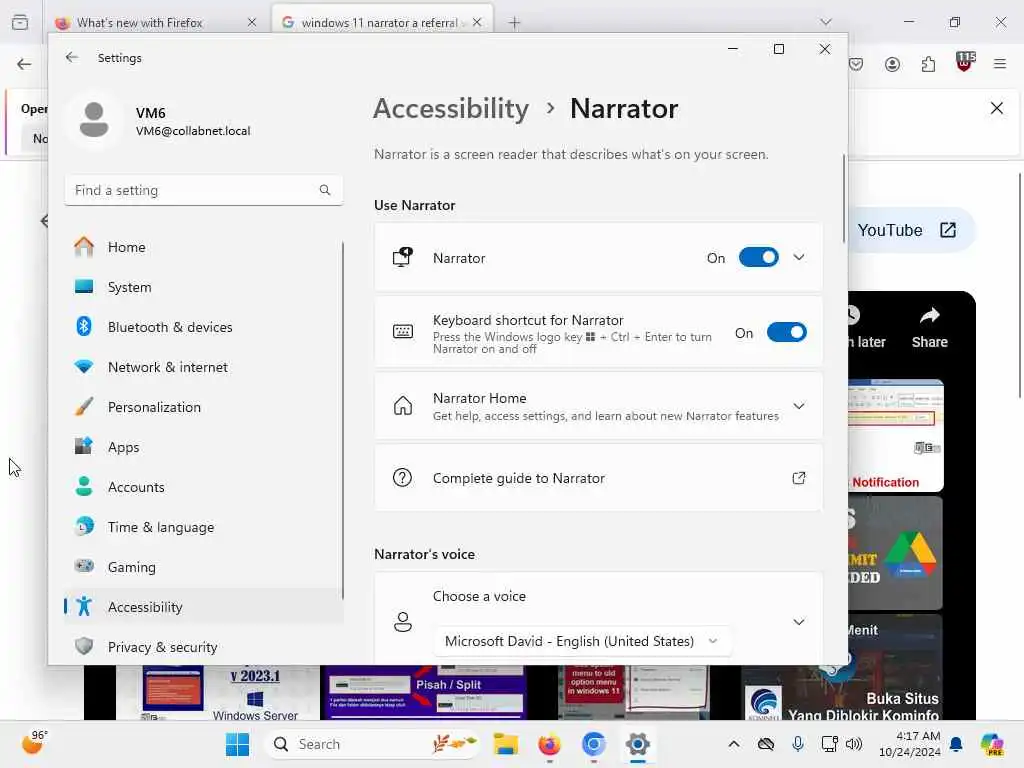Open Firefox list all tabs dropdown

825,23
